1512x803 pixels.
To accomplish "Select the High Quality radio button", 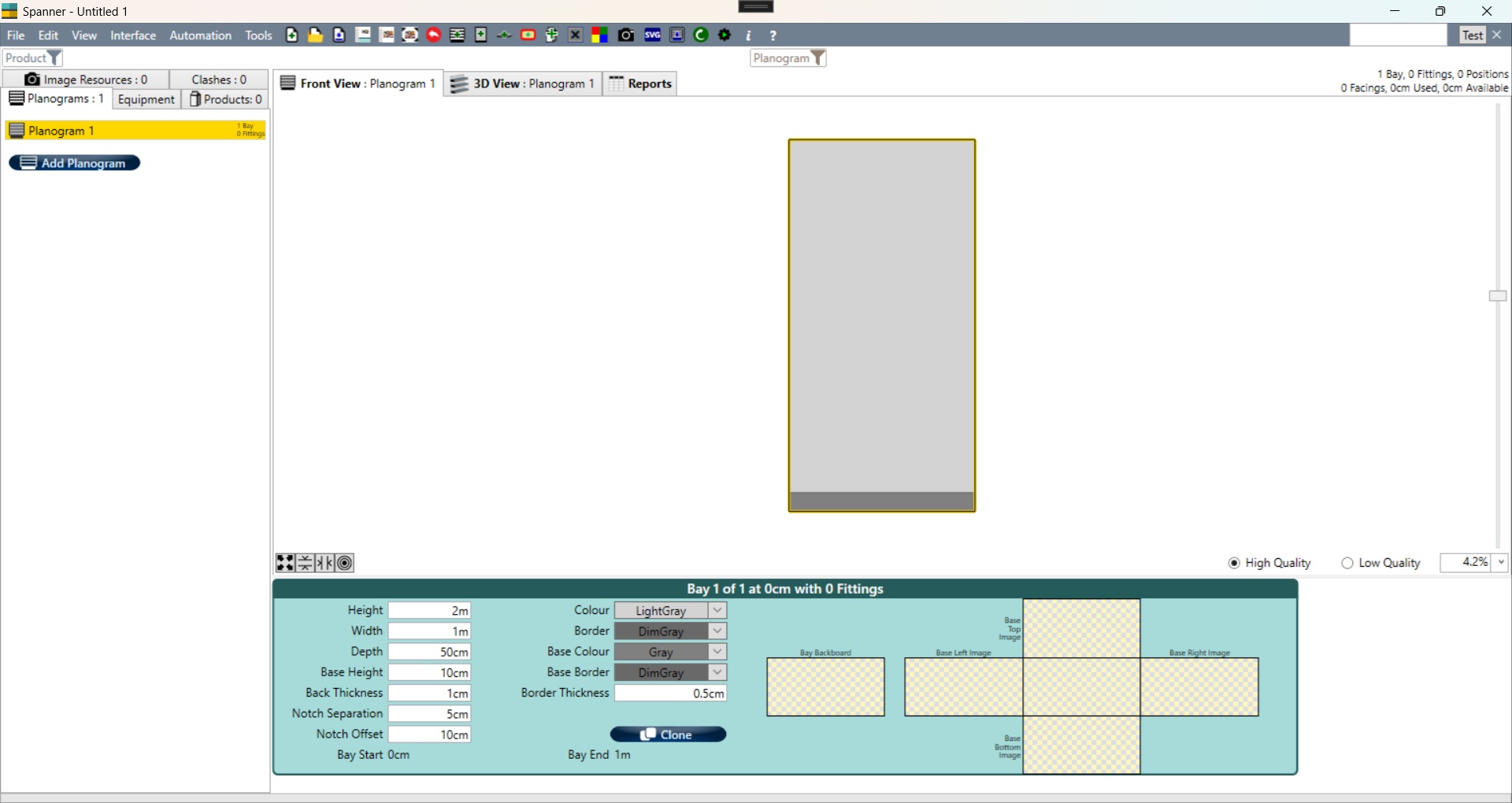I will coord(1234,563).
